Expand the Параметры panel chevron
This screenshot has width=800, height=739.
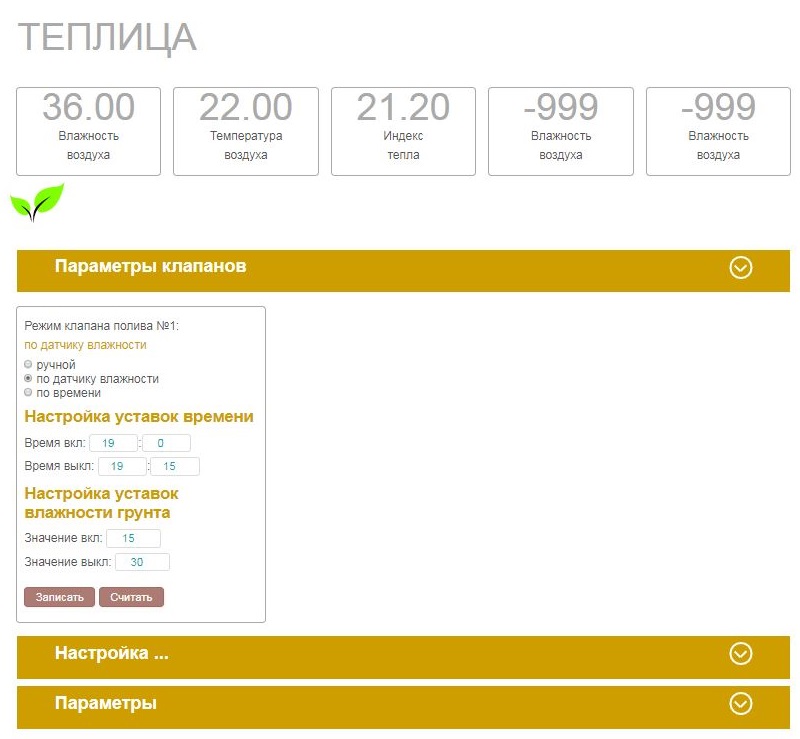740,703
